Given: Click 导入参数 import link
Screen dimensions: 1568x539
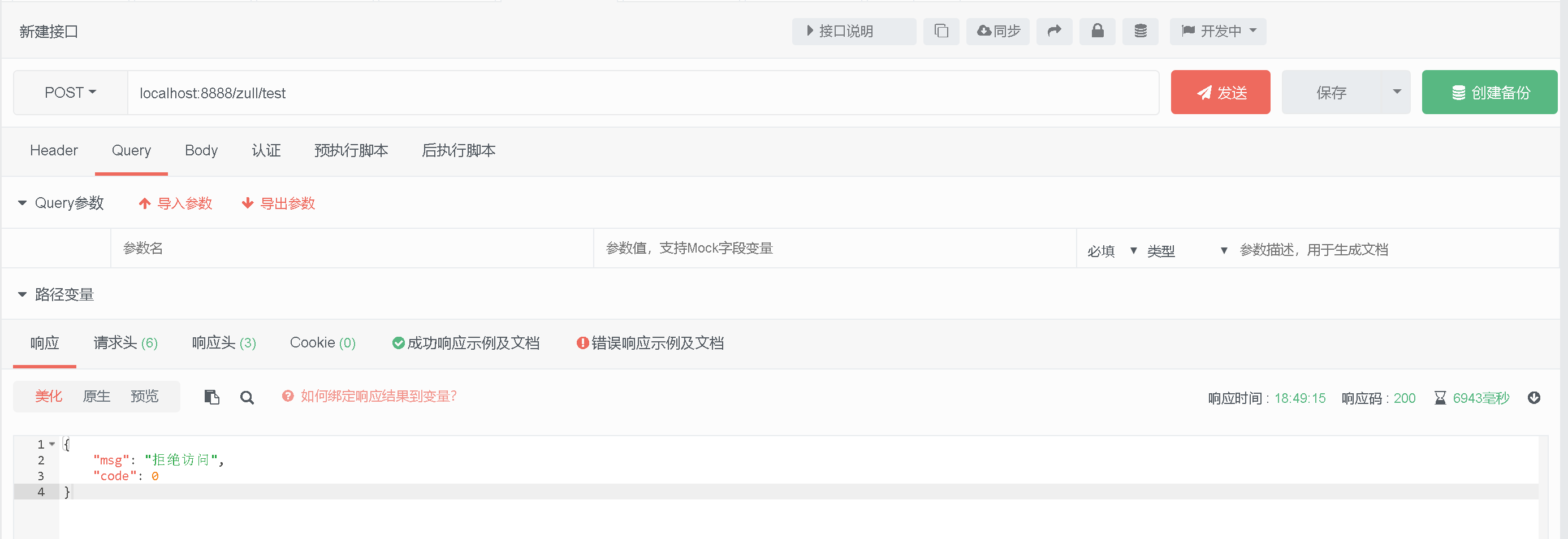Looking at the screenshot, I should tap(175, 203).
